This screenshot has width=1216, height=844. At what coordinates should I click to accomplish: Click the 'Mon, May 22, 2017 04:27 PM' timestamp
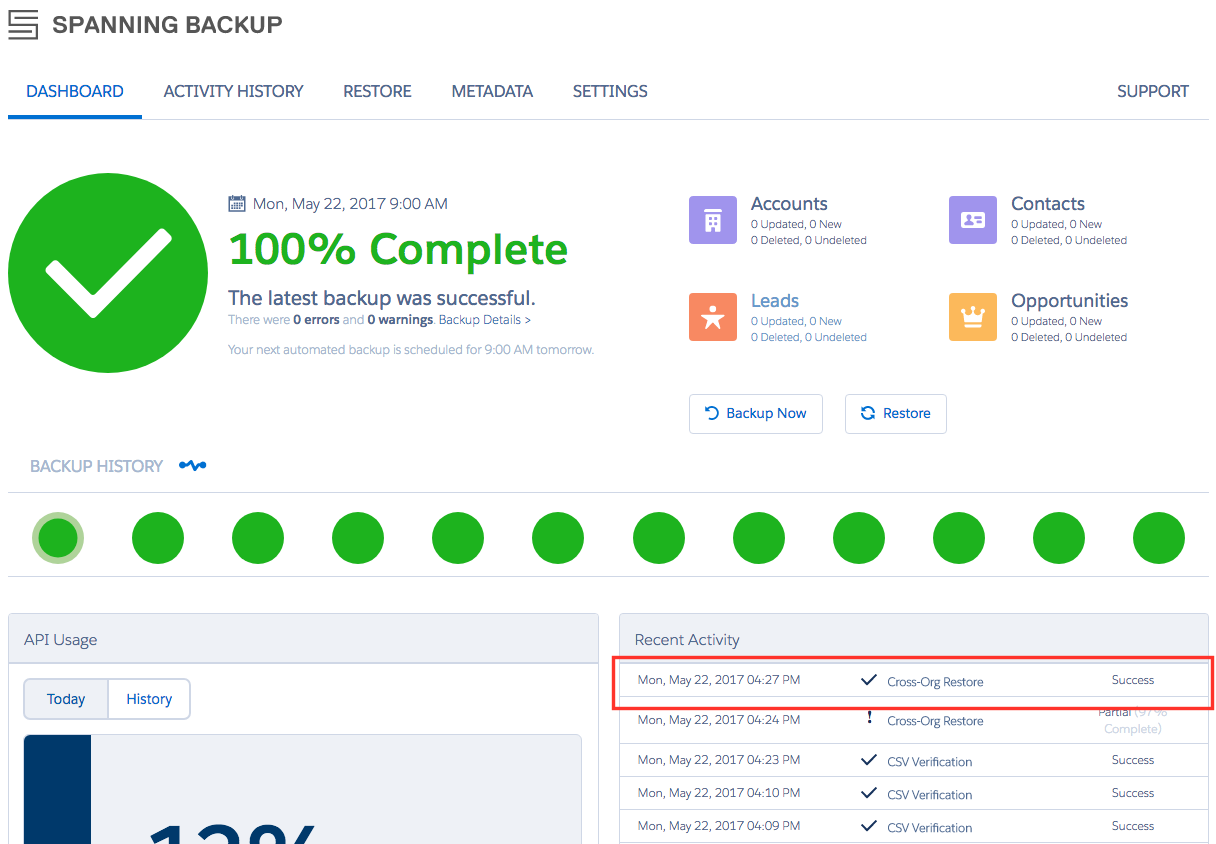click(719, 680)
